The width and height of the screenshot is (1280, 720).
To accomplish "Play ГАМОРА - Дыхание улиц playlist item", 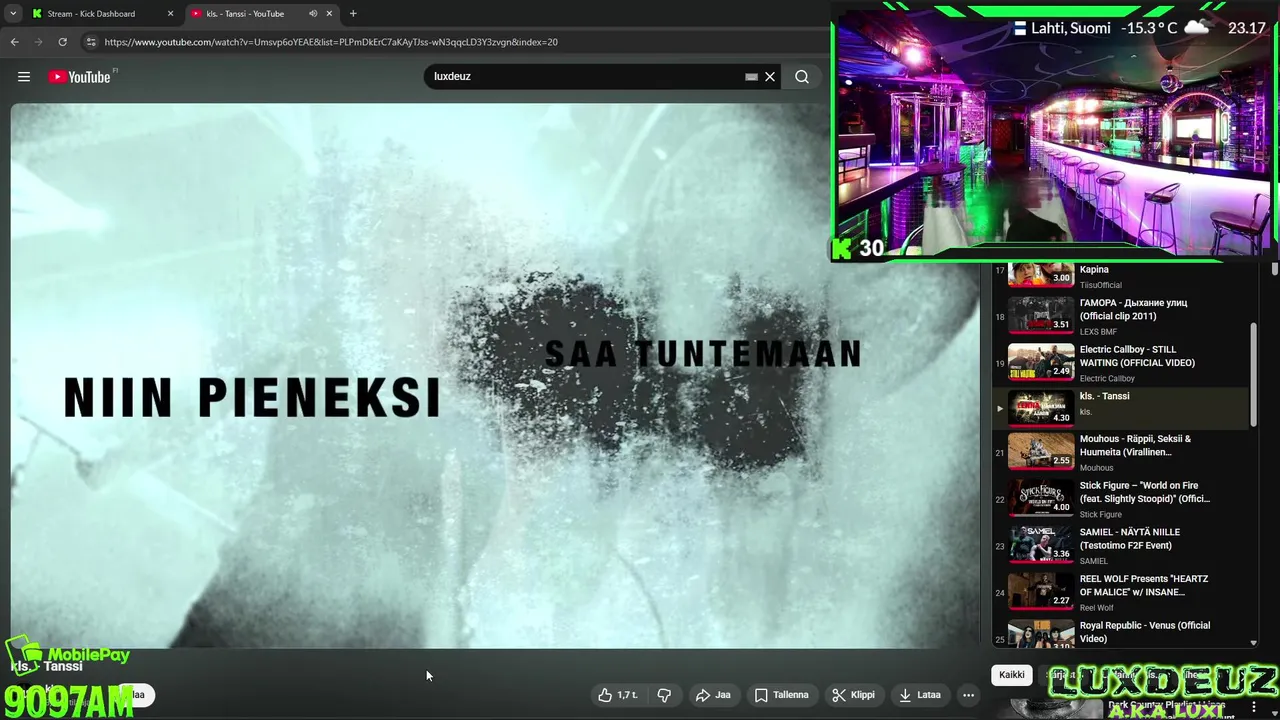I will point(1120,316).
